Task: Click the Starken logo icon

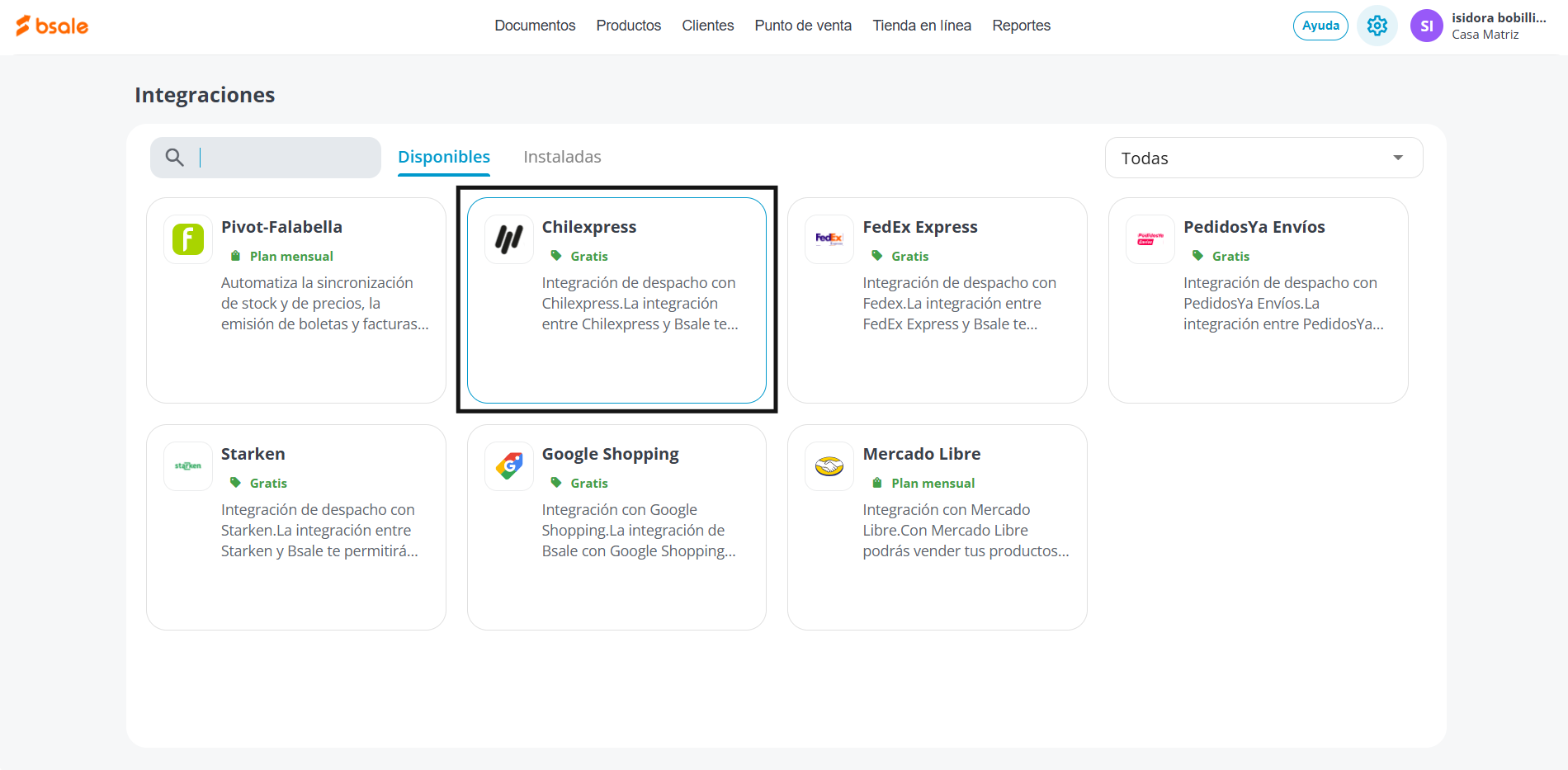Action: click(x=188, y=466)
